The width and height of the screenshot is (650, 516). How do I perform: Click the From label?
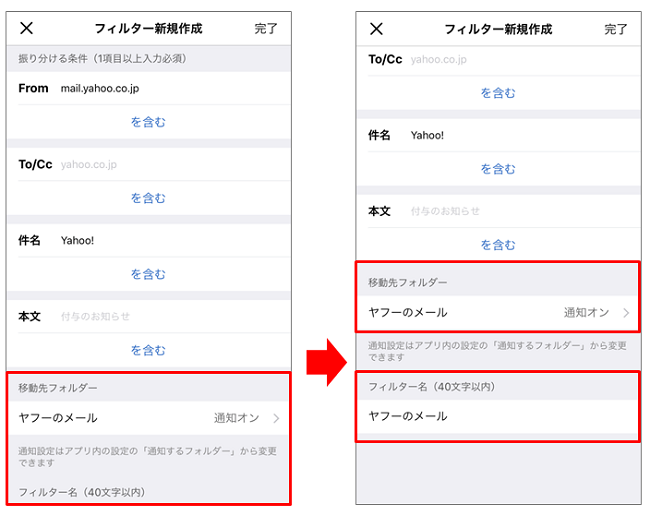coord(33,88)
